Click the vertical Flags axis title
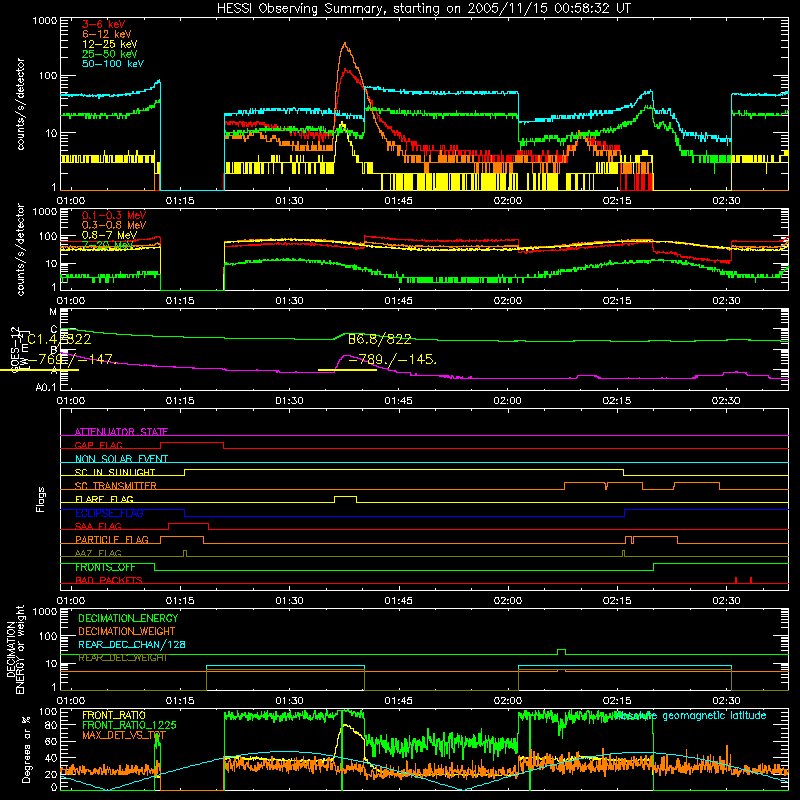This screenshot has height=800, width=800. click(x=41, y=499)
